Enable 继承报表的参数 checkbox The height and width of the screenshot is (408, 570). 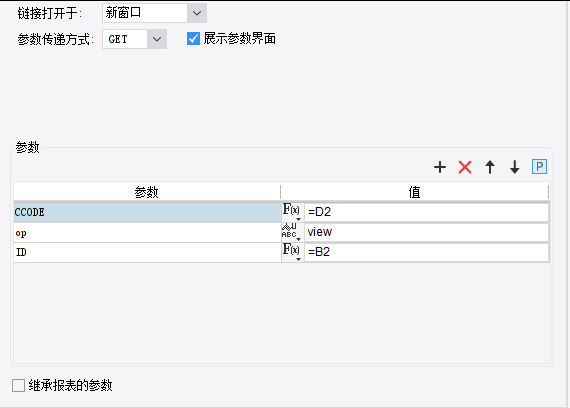pyautogui.click(x=19, y=385)
